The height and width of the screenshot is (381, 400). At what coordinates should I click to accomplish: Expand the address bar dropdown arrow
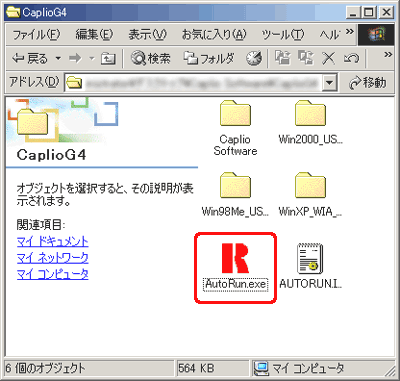click(x=330, y=83)
